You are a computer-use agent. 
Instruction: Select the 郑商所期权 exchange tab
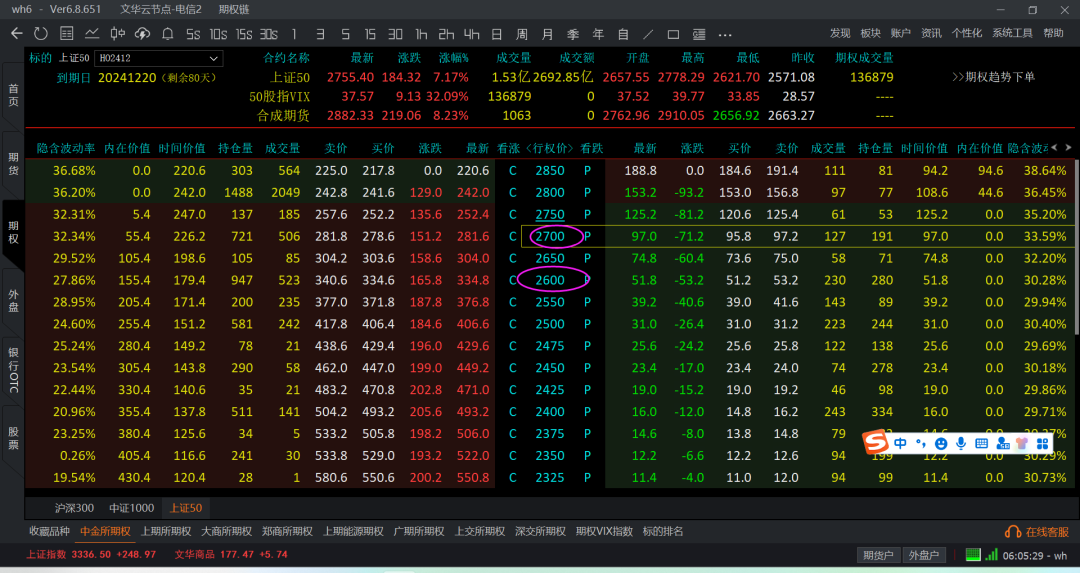[287, 532]
